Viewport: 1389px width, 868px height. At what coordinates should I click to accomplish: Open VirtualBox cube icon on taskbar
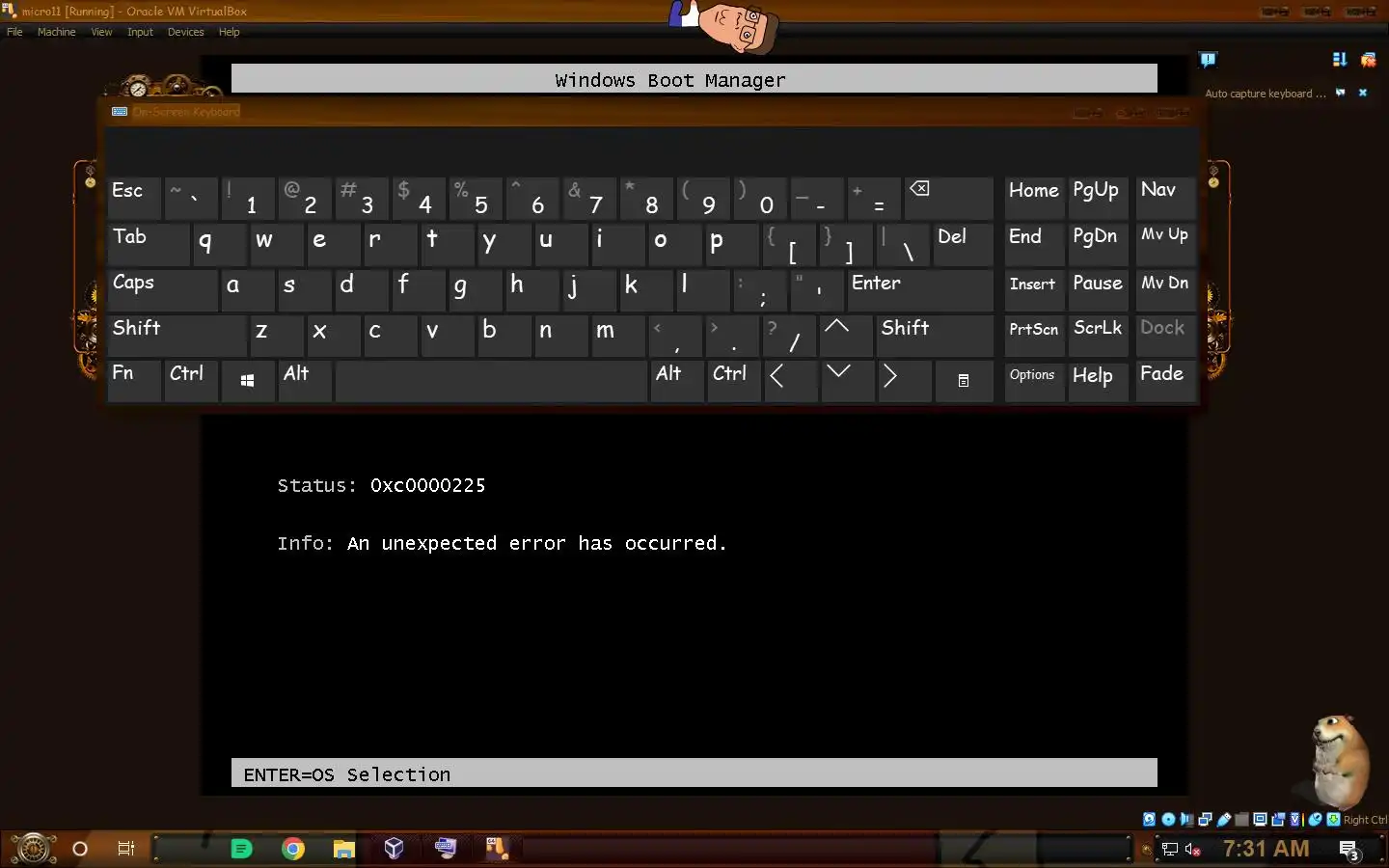pos(394,849)
